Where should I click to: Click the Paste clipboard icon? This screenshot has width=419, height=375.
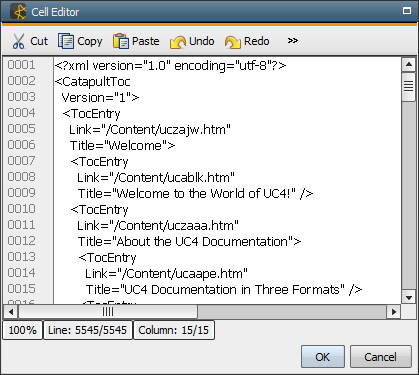pyautogui.click(x=121, y=41)
